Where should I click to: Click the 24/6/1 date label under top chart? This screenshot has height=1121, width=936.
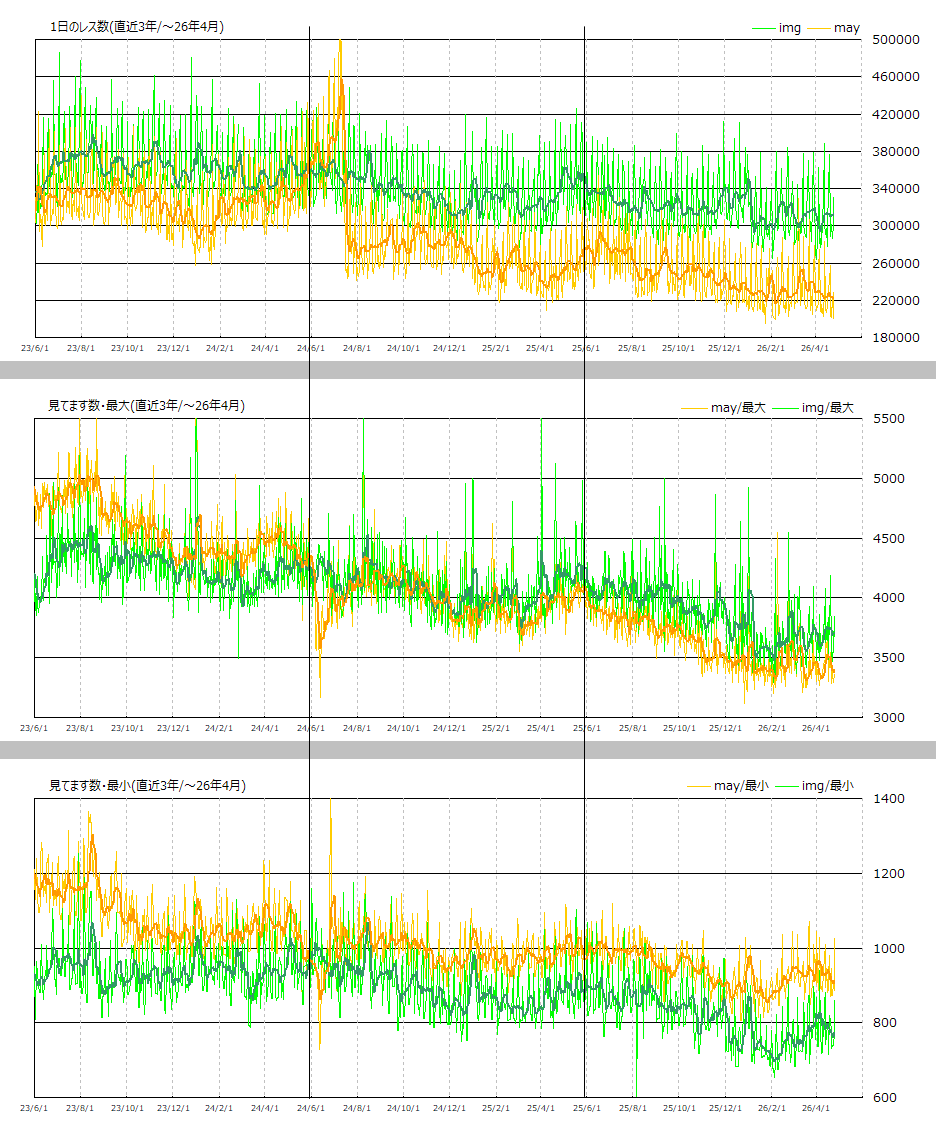point(312,349)
